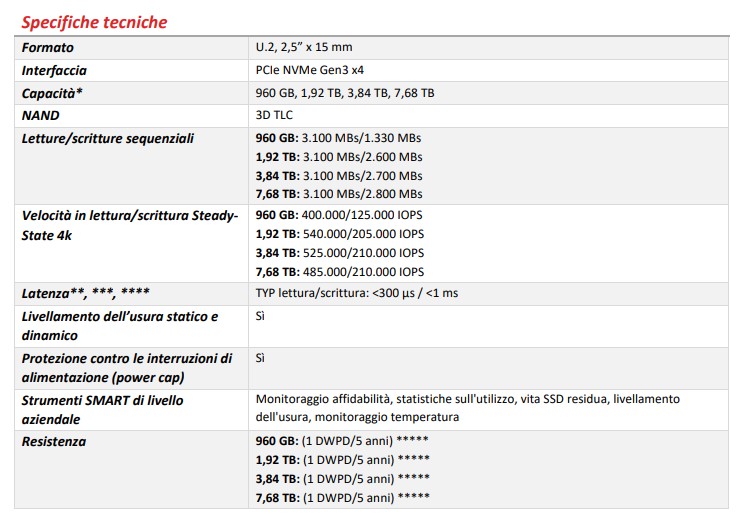Click the '400.000/125.000 IOPS' line
751x523 pixels.
340,216
